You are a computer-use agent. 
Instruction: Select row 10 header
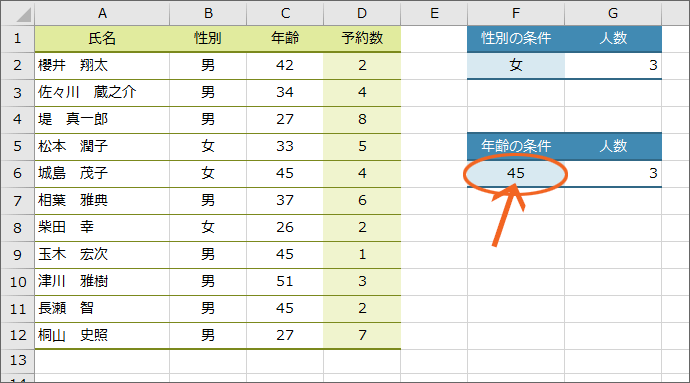pyautogui.click(x=18, y=282)
